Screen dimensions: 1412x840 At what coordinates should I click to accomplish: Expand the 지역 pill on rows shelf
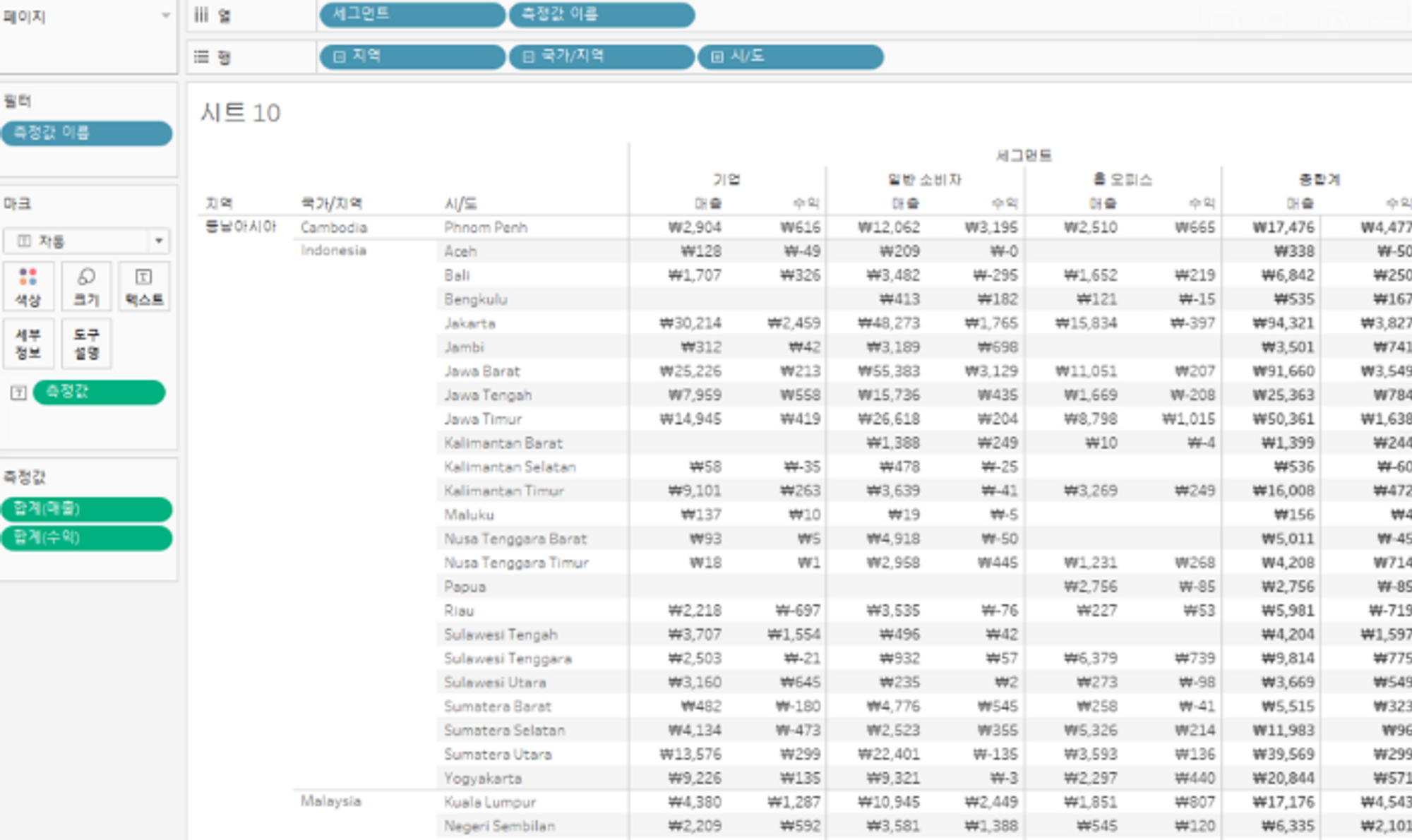[339, 56]
